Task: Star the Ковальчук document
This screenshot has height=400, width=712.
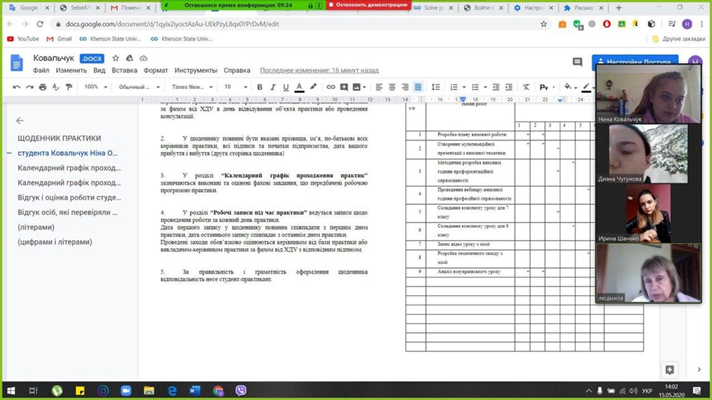Action: (115, 58)
